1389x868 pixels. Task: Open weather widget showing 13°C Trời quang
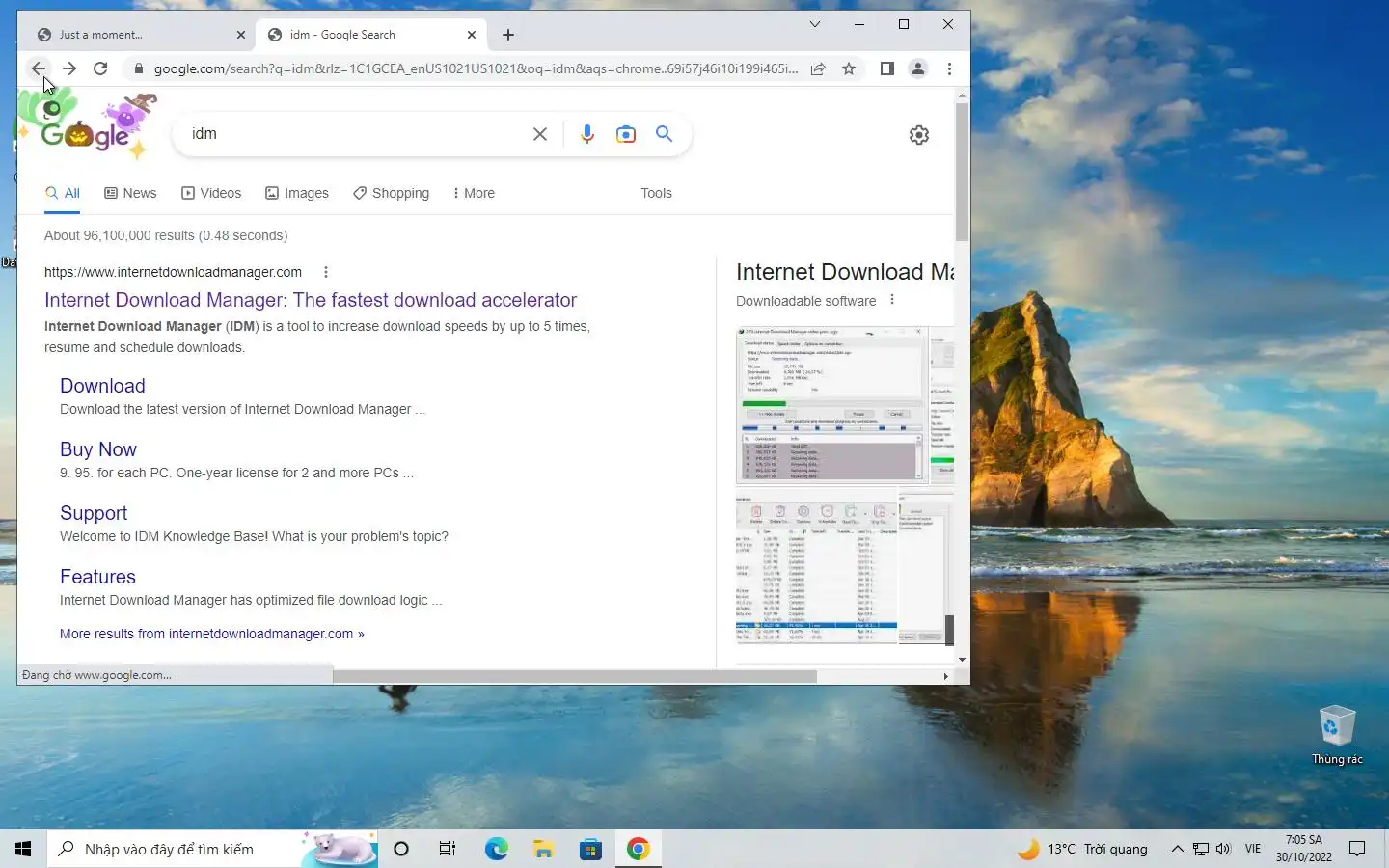(x=1083, y=849)
